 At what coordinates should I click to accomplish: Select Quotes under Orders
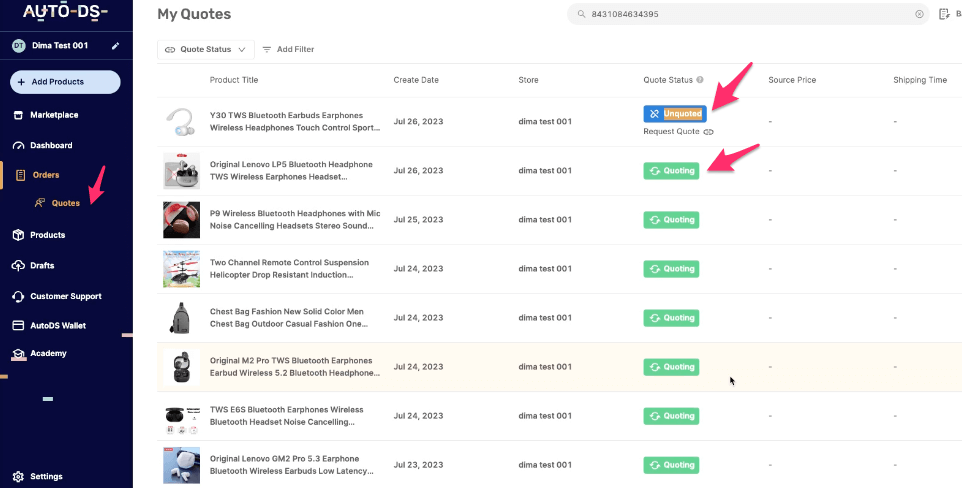point(65,202)
